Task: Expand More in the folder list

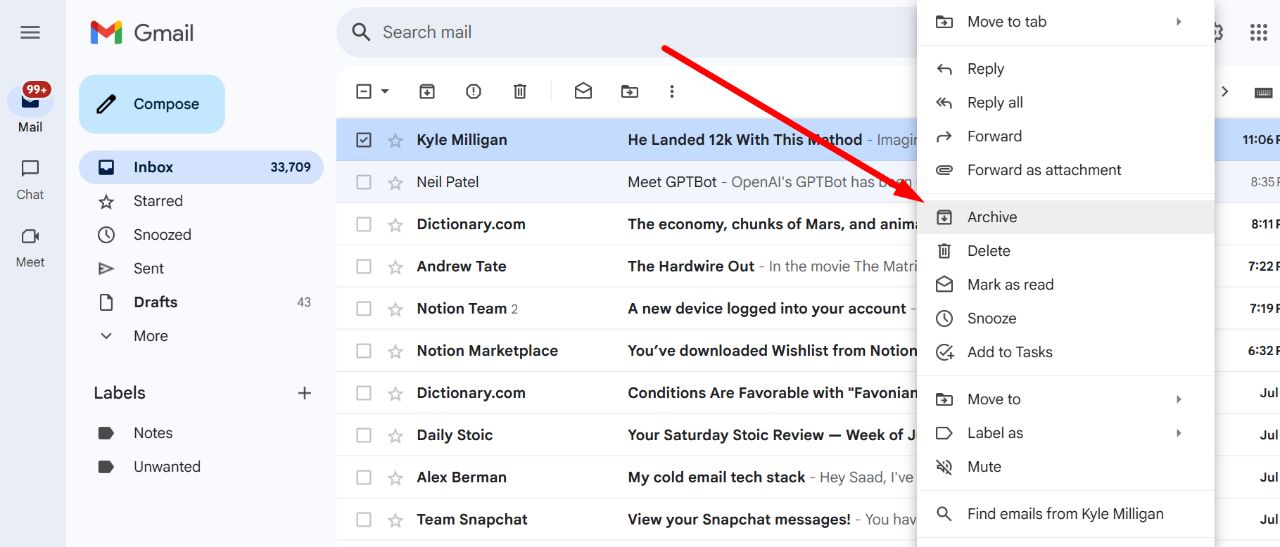Action: pyautogui.click(x=201, y=336)
